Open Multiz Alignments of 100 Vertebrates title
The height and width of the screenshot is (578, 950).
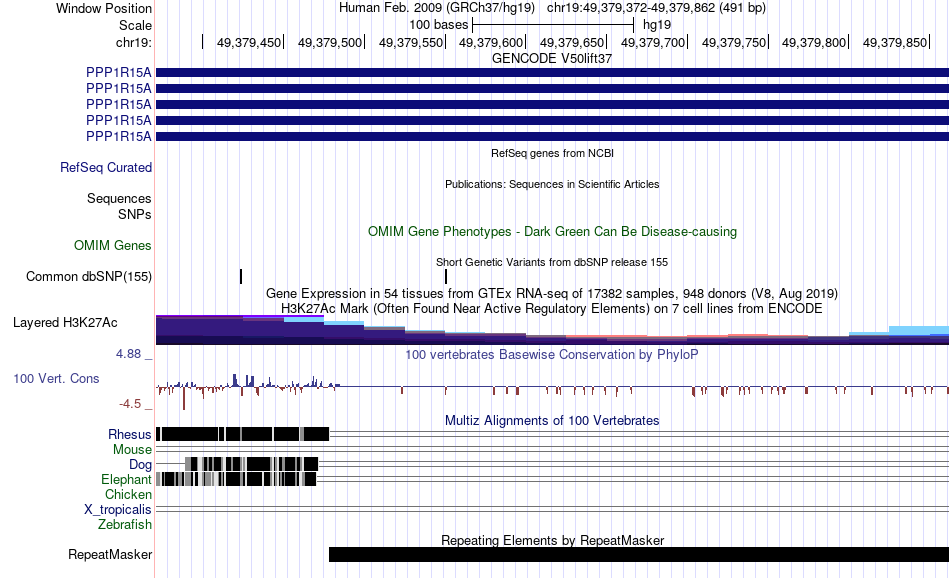[x=552, y=420]
